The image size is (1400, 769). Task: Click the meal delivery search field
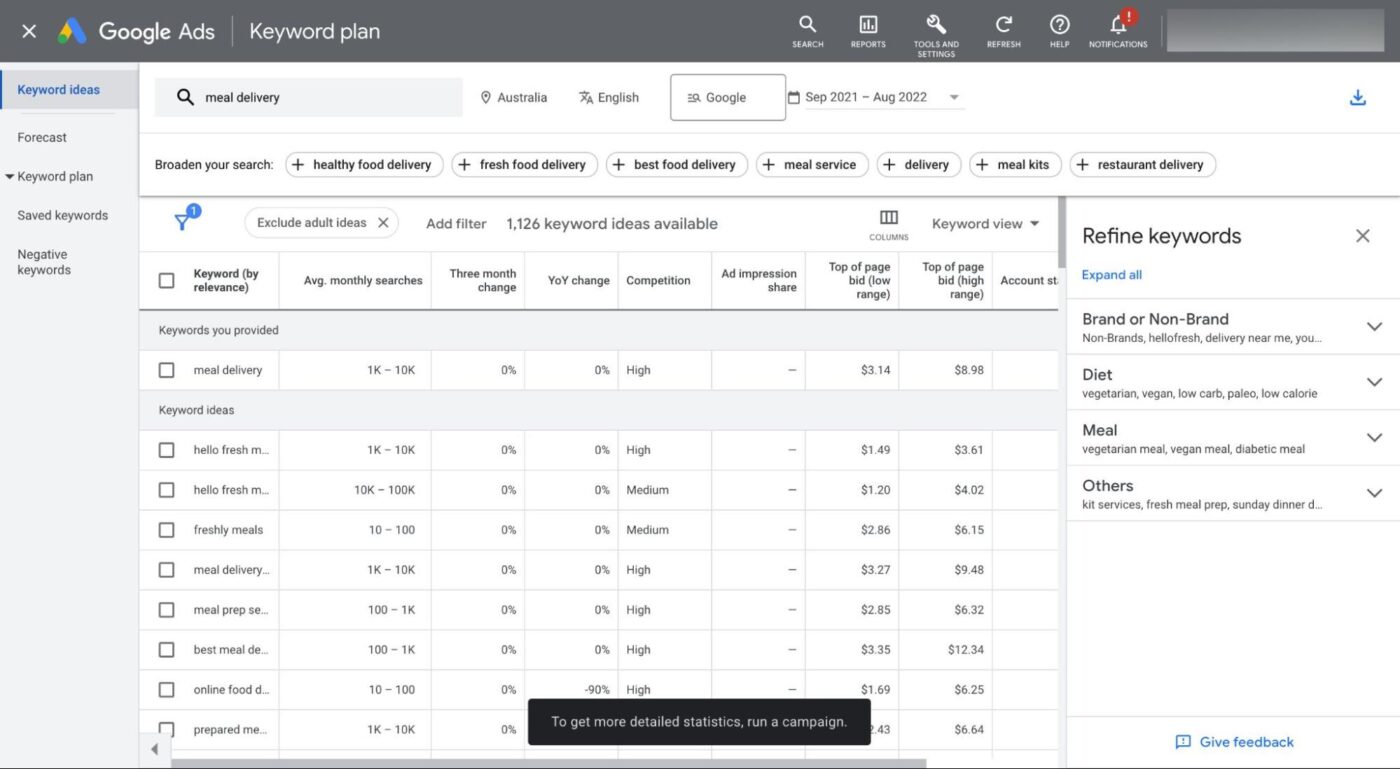tap(310, 96)
